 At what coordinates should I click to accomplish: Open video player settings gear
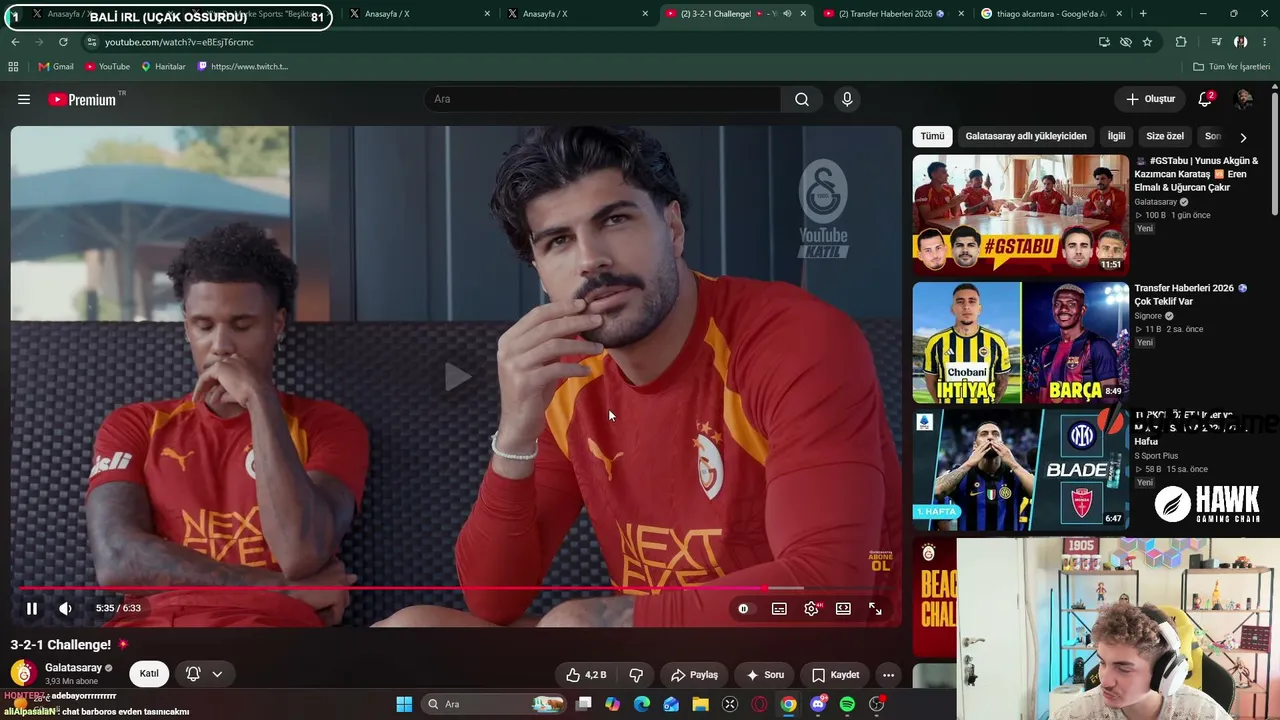click(x=812, y=608)
